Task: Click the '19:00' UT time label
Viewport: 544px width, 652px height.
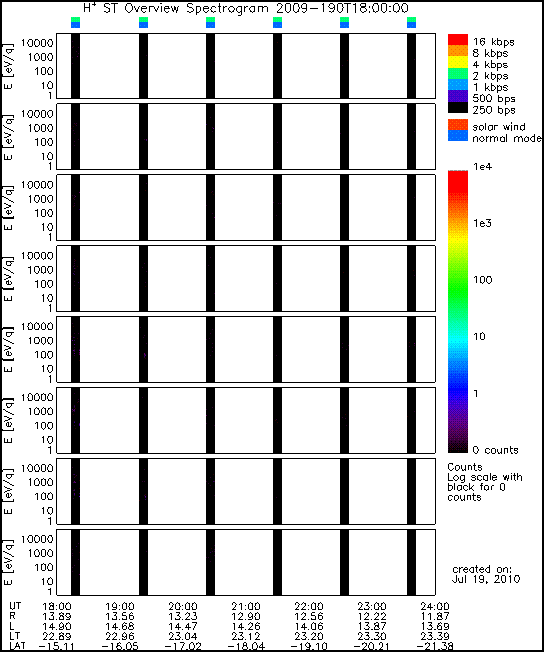Action: pyautogui.click(x=120, y=607)
